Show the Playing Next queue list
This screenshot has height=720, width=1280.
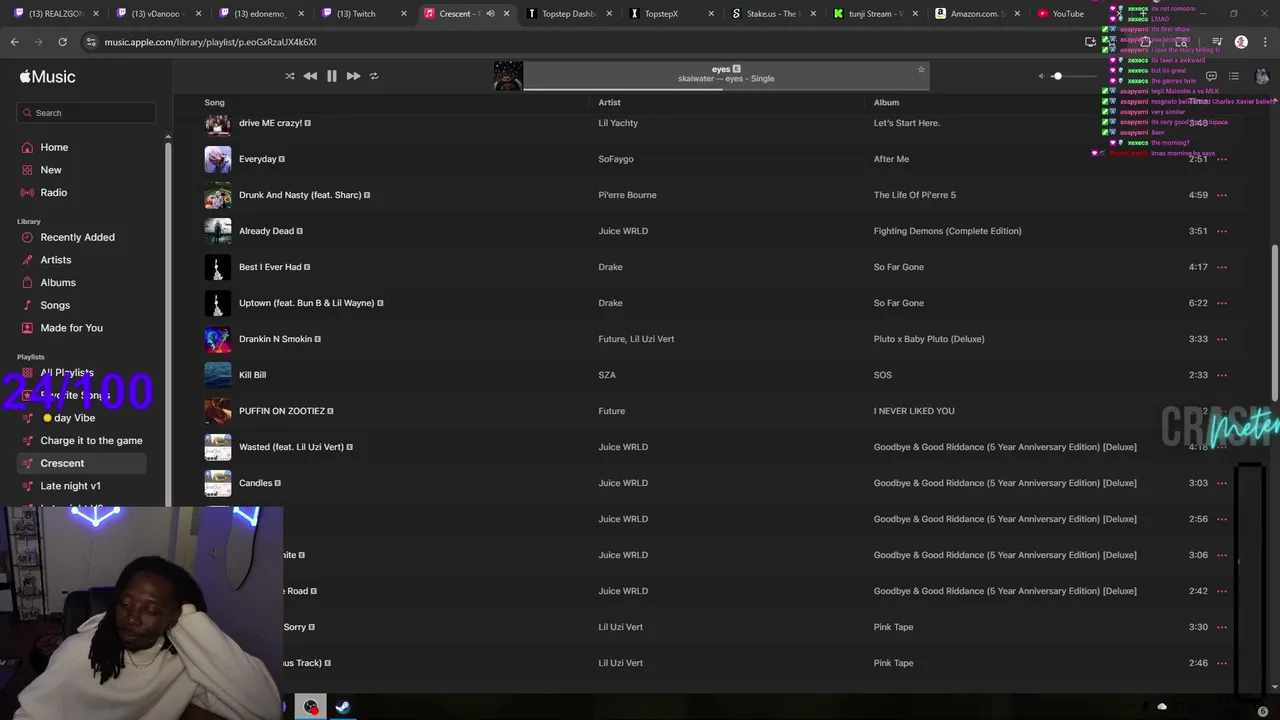1234,76
